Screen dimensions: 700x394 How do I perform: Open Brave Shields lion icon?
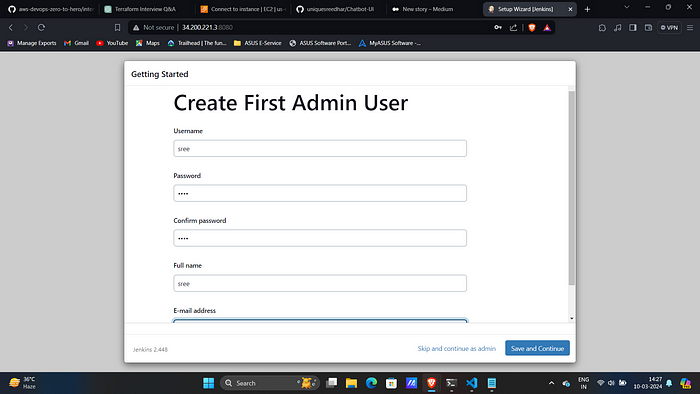tap(532, 27)
